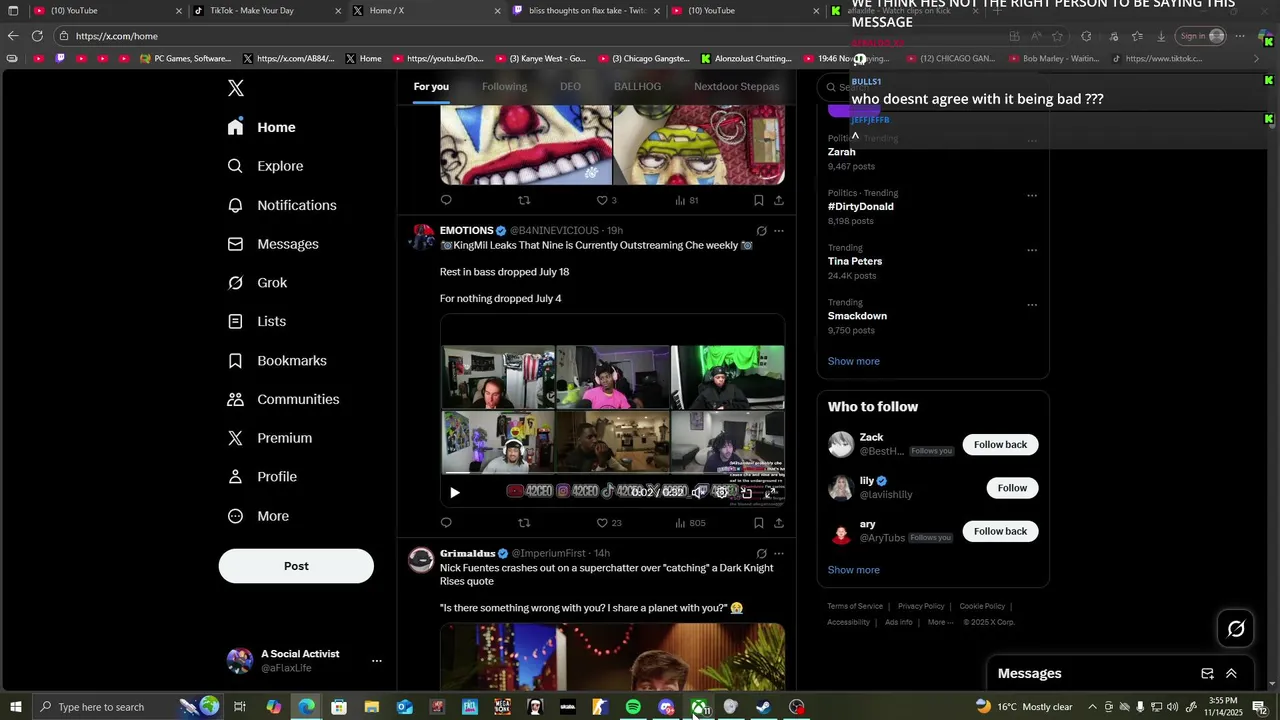1280x720 pixels.
Task: Open the More menu in sidebar
Action: tap(258, 516)
